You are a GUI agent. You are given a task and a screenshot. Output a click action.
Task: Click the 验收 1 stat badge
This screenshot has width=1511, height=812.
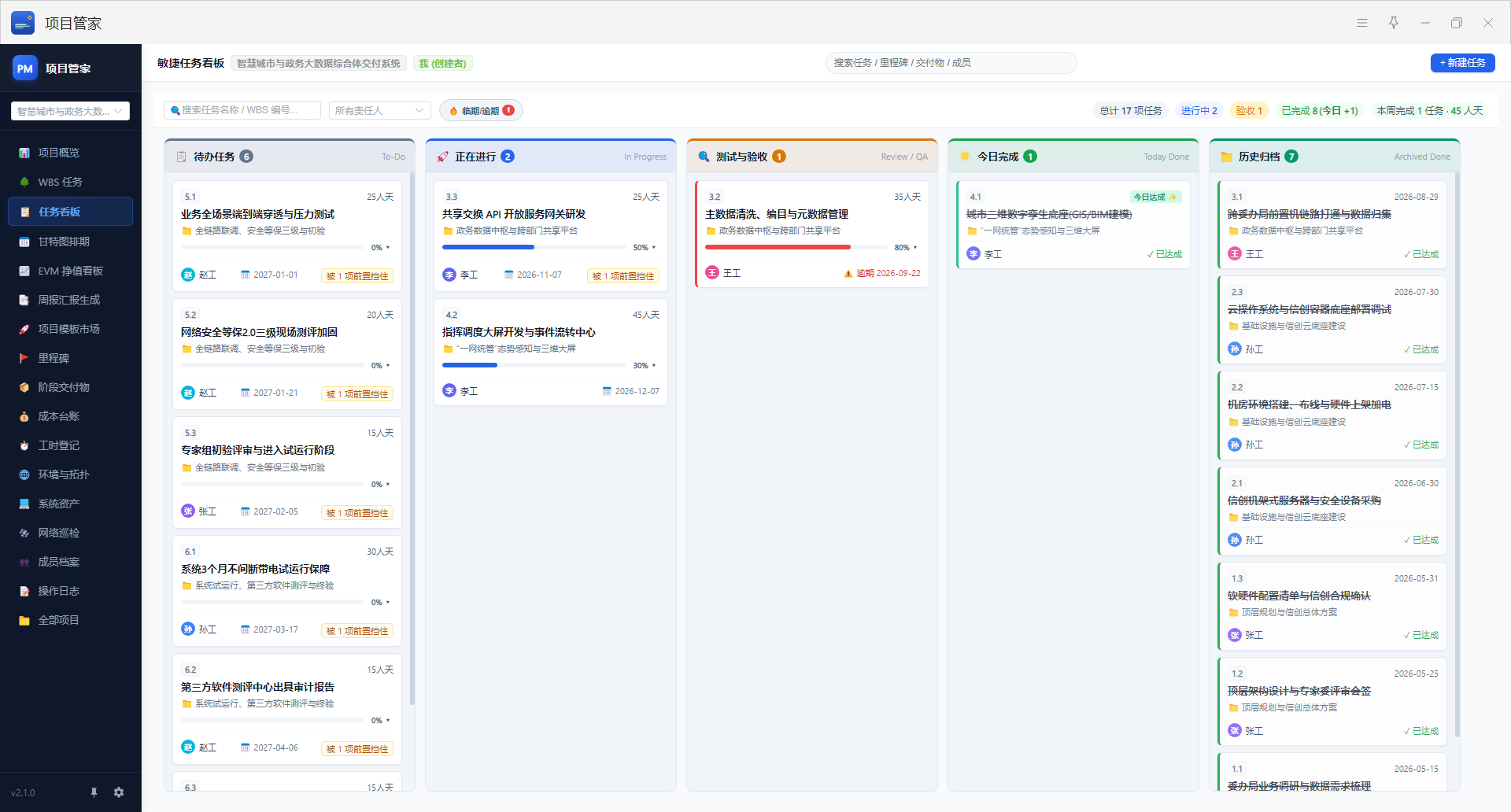point(1248,111)
